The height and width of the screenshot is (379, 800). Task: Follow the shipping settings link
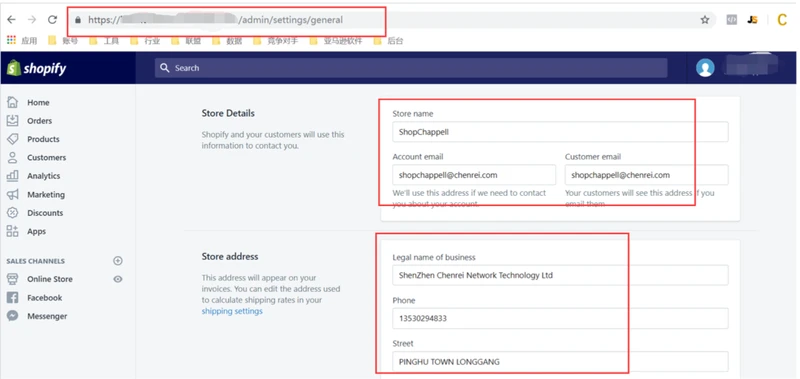pyautogui.click(x=232, y=311)
